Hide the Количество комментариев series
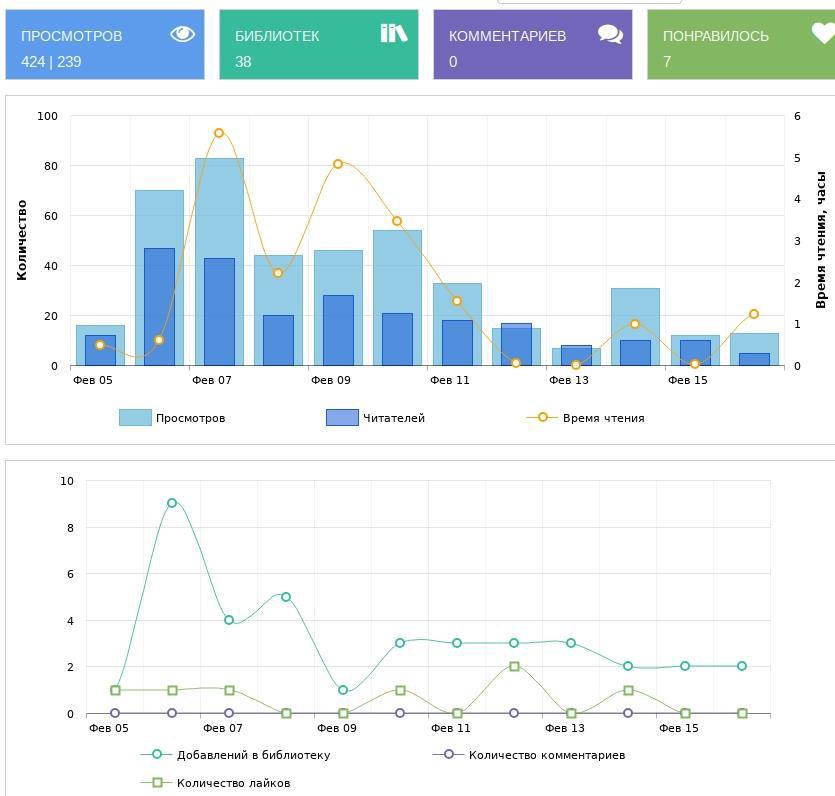 coord(546,755)
